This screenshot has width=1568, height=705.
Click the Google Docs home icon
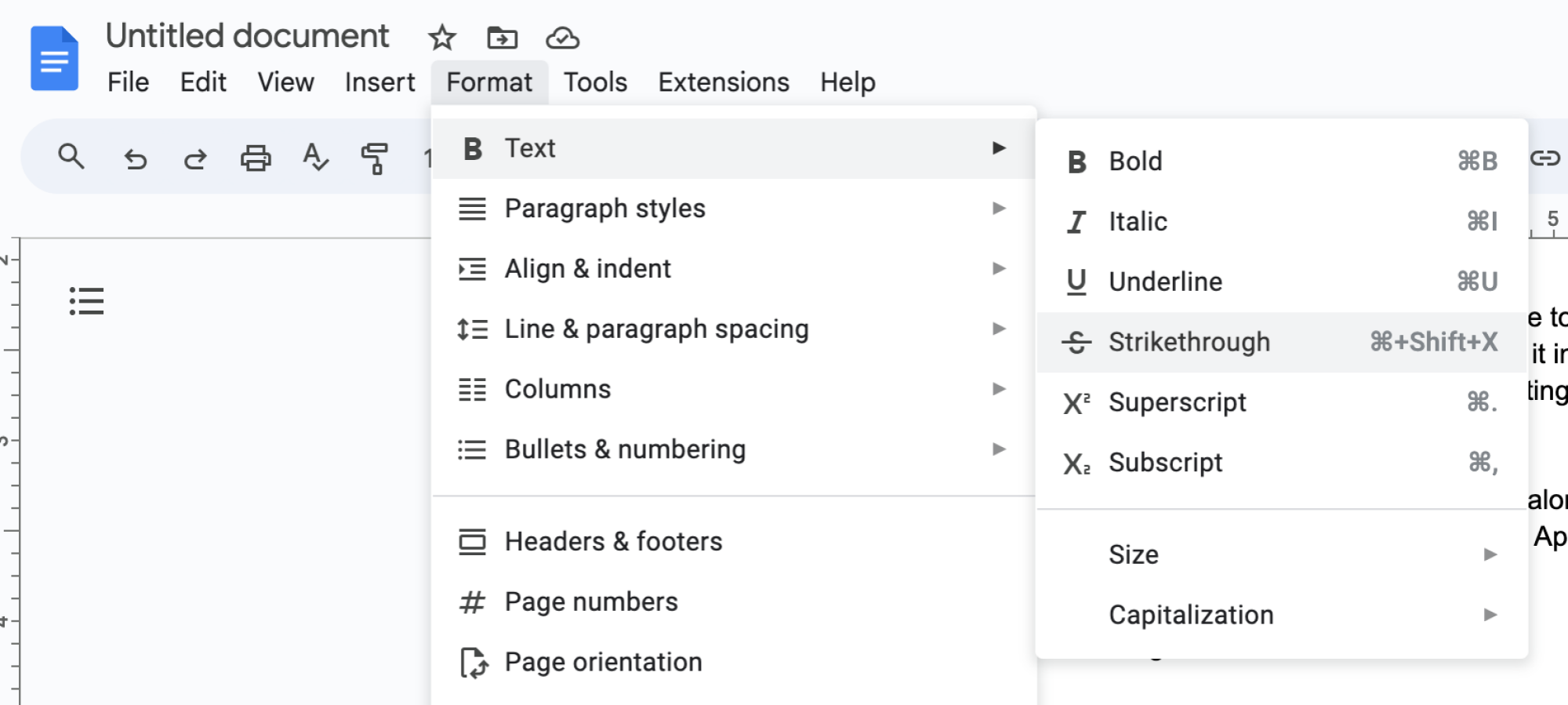click(54, 59)
